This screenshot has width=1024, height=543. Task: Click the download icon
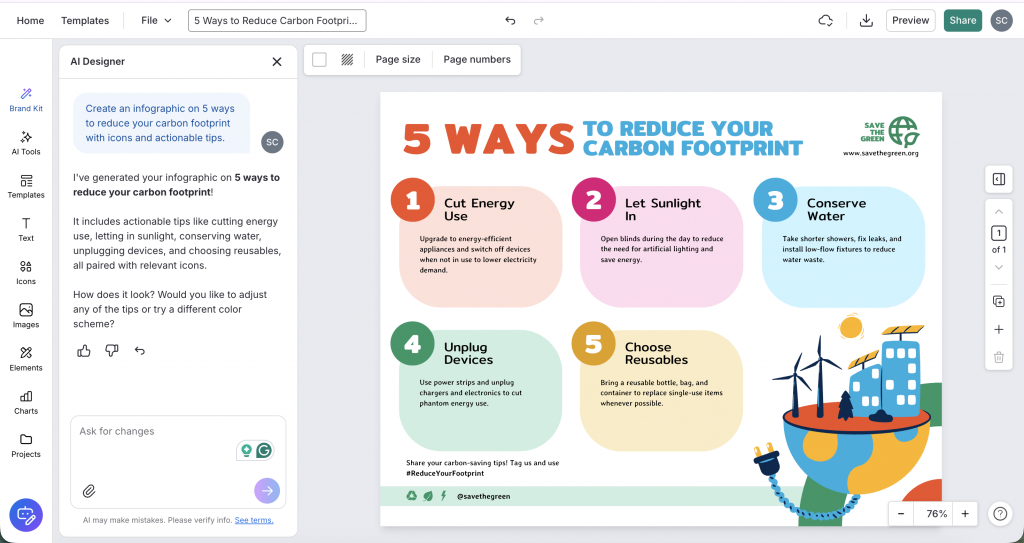tap(866, 20)
